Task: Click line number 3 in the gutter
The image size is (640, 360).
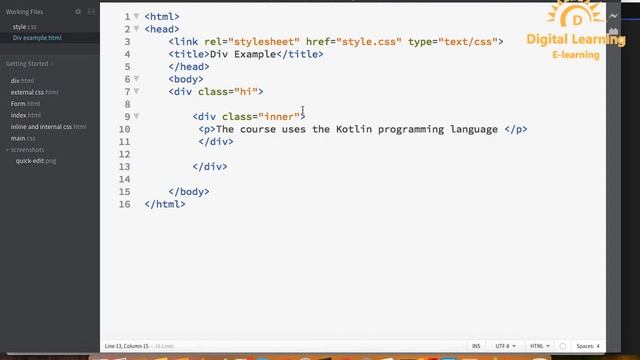Action: pos(127,42)
